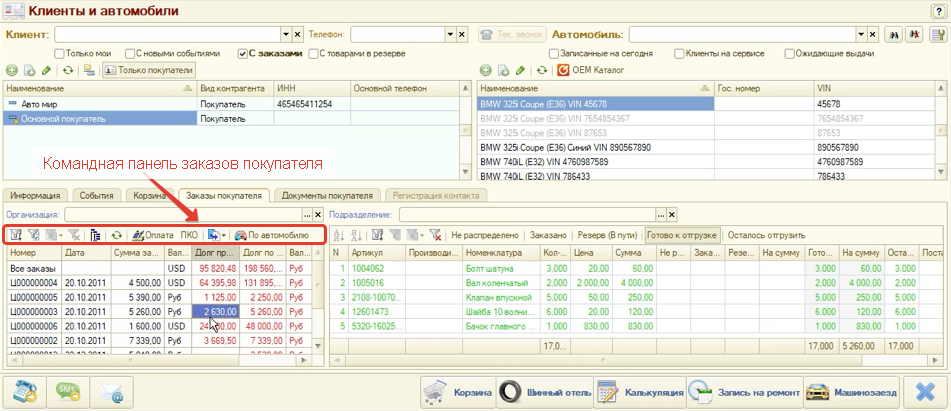The width and height of the screenshot is (951, 411).
Task: Add a new client with green plus icon
Action: click(x=12, y=70)
